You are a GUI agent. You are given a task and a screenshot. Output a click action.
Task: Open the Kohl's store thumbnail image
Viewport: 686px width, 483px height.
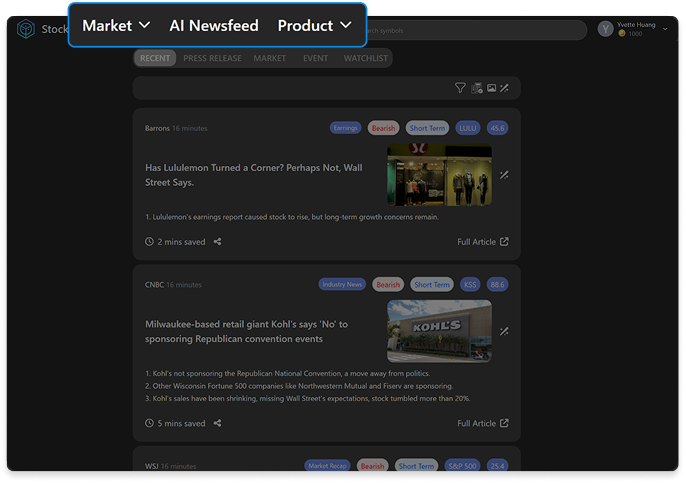(x=439, y=331)
